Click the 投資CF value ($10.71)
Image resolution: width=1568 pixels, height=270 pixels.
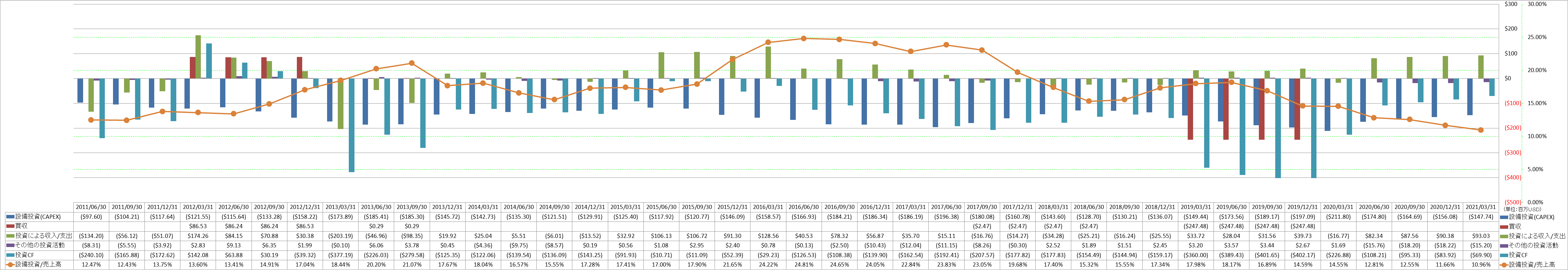pos(661,256)
